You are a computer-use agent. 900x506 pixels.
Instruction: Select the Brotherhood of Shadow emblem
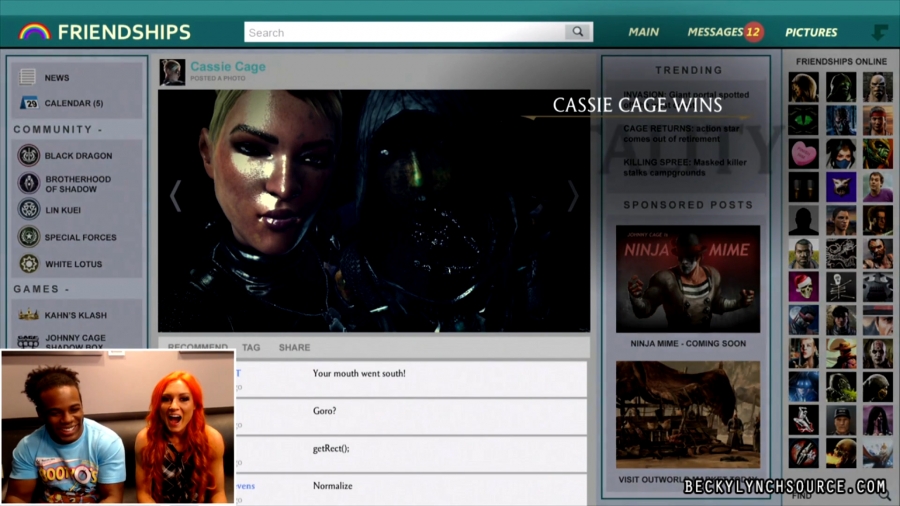(x=29, y=183)
